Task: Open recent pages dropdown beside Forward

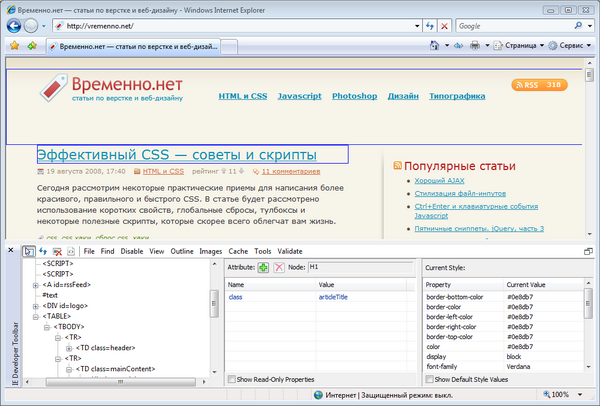Action: (44, 26)
